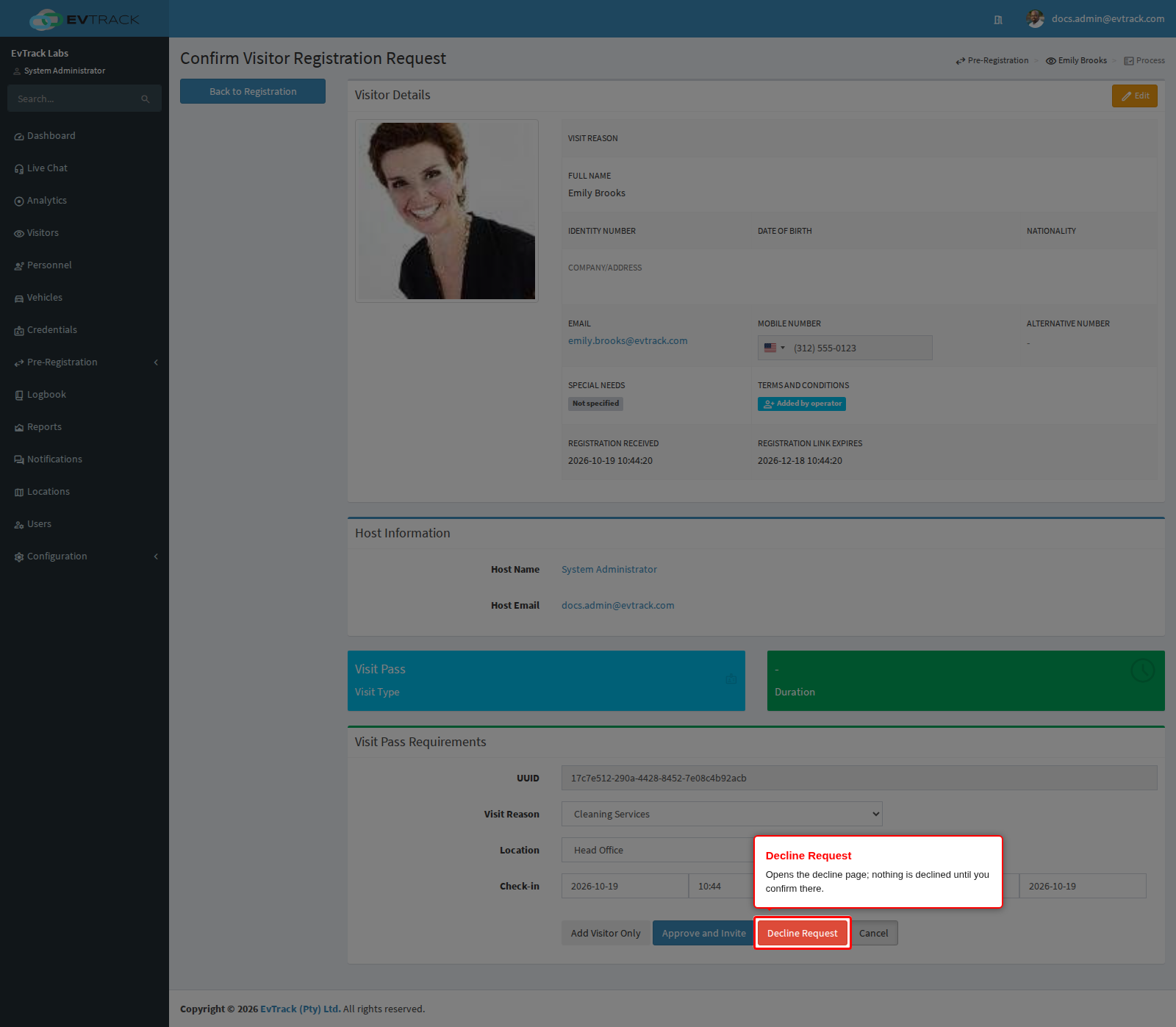1176x1027 pixels.
Task: Click the Live Chat headset icon
Action: [19, 169]
